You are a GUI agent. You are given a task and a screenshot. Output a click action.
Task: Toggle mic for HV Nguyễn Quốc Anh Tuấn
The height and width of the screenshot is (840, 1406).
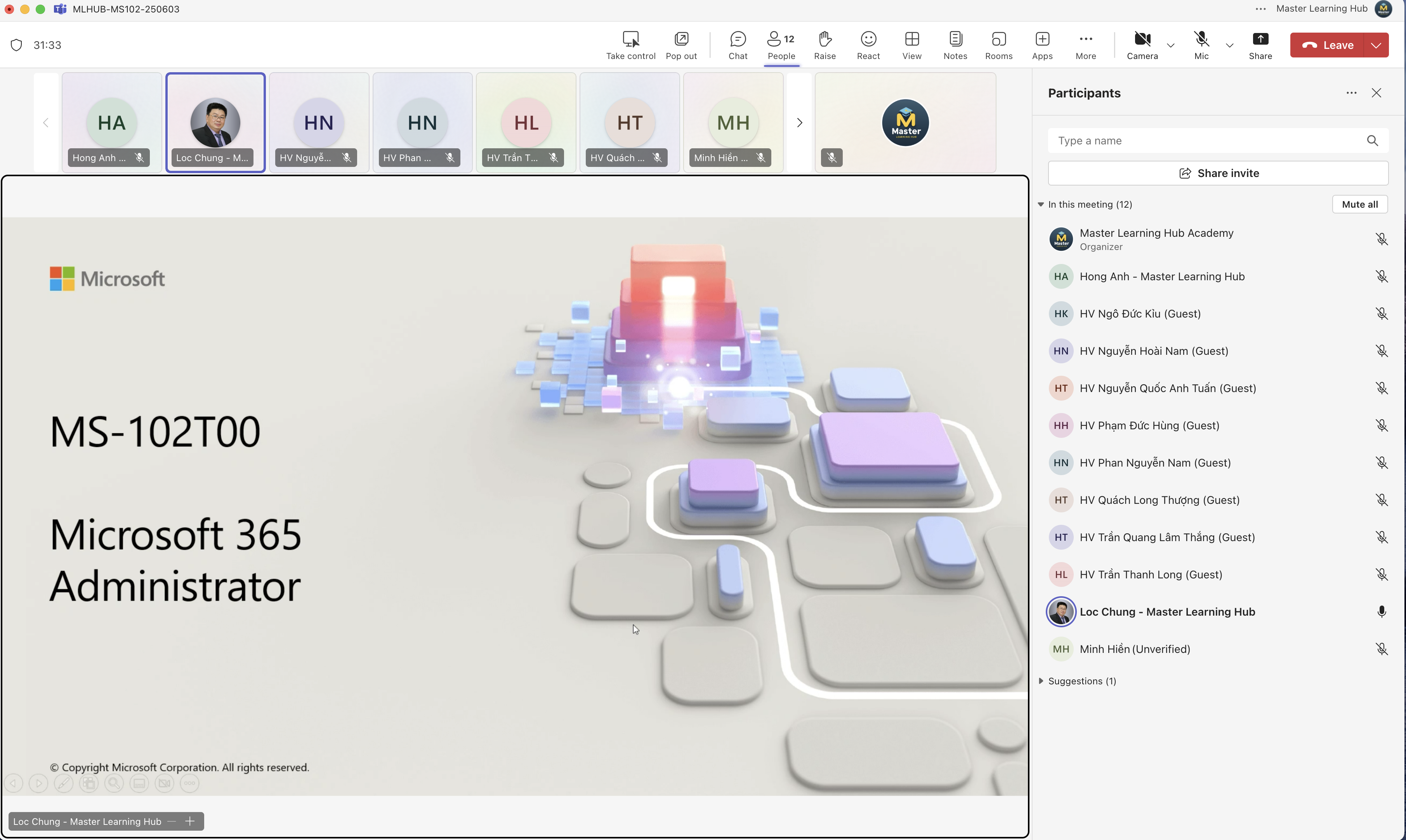[x=1381, y=388]
